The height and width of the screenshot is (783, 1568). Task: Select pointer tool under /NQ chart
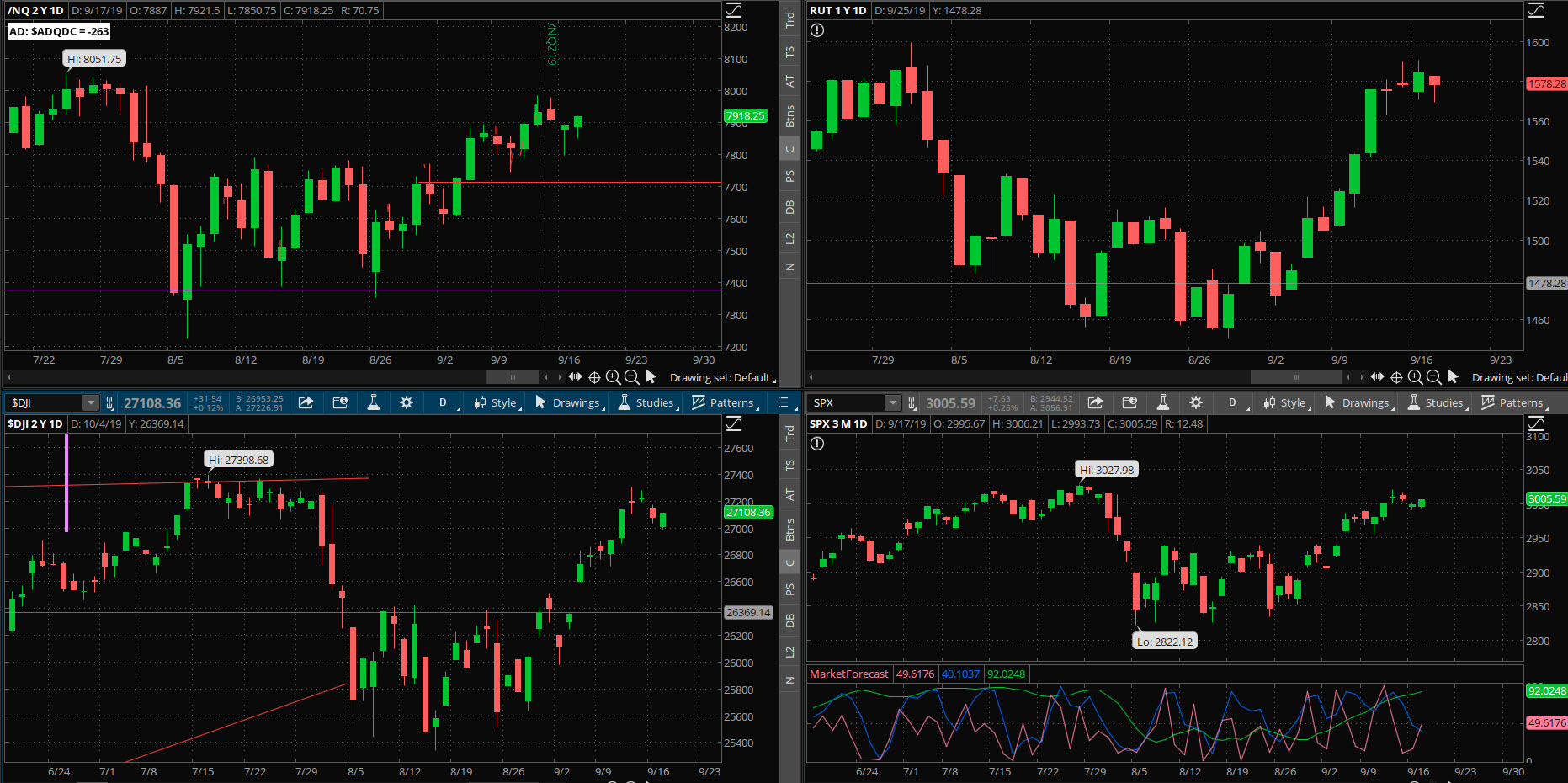[651, 377]
